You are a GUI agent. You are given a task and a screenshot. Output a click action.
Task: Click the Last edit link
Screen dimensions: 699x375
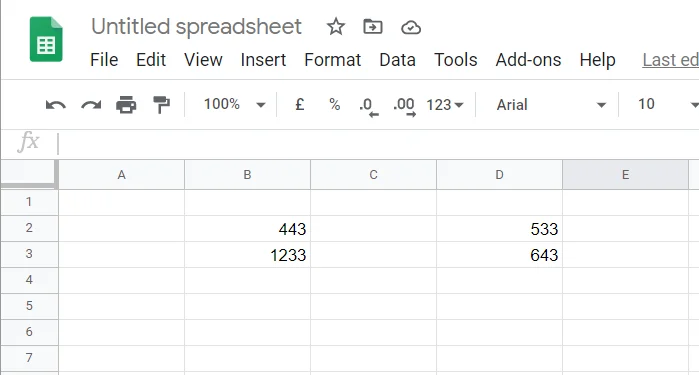pos(670,60)
